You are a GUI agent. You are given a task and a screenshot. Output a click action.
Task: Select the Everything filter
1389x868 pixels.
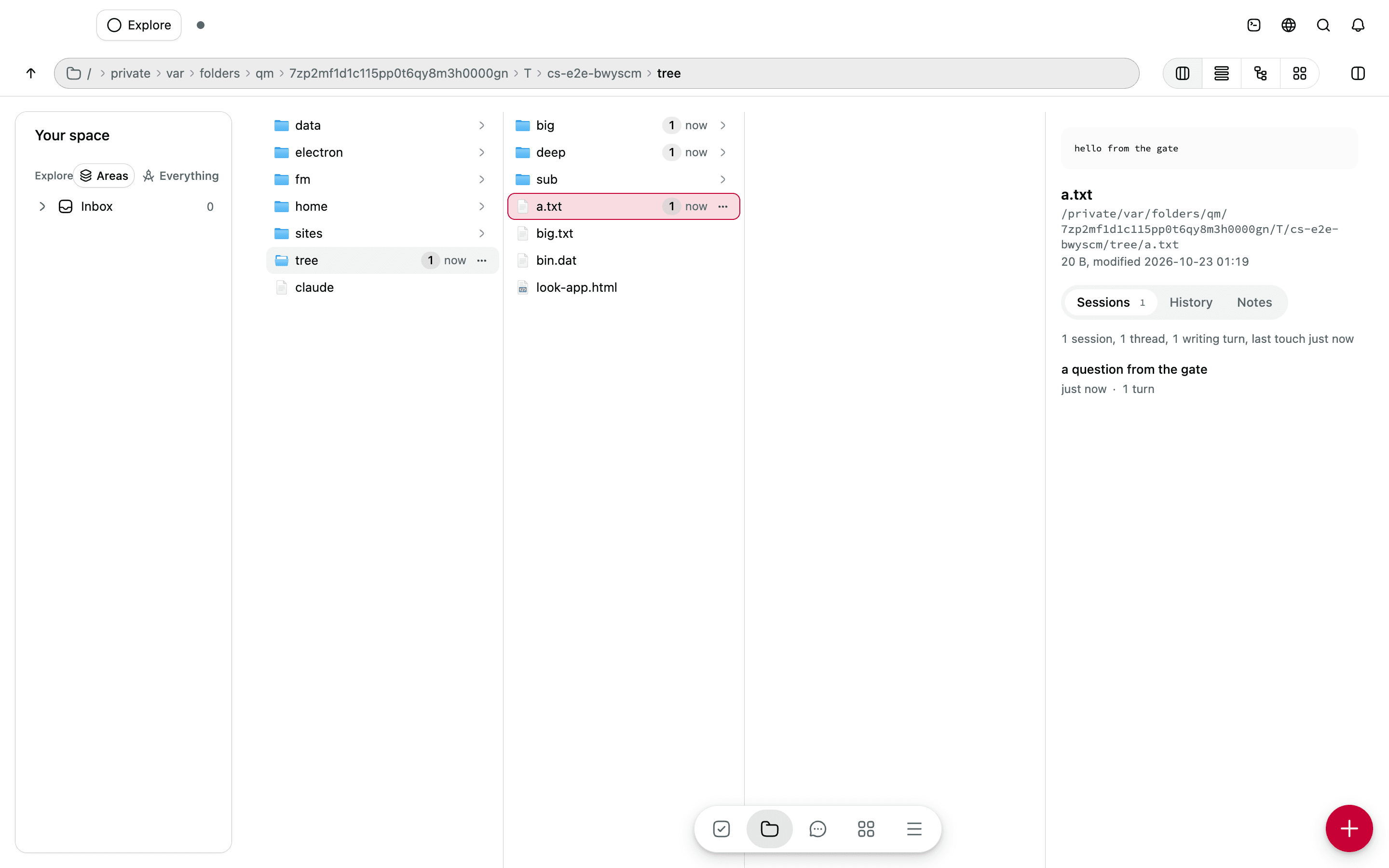click(181, 176)
